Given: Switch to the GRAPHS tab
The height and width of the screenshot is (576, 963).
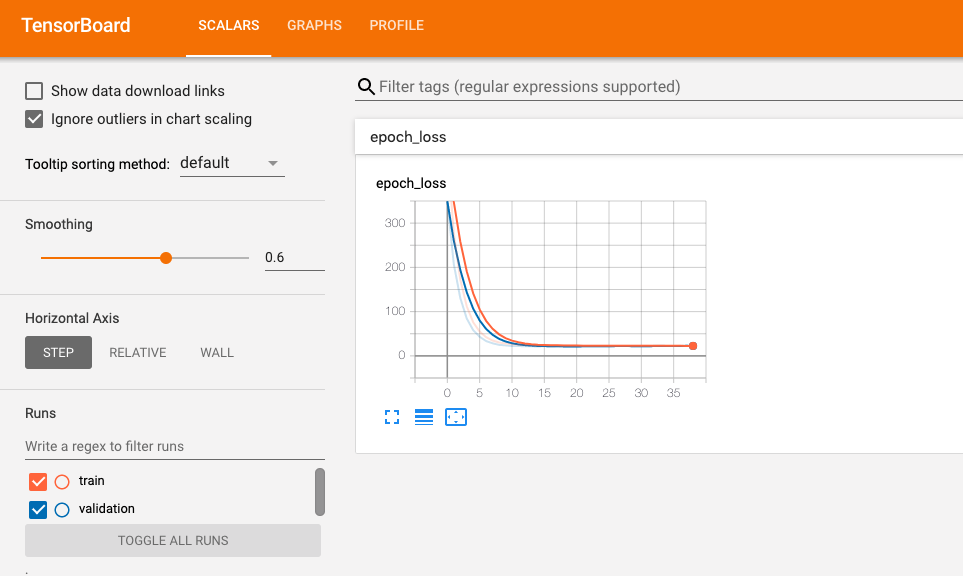Looking at the screenshot, I should pos(314,25).
